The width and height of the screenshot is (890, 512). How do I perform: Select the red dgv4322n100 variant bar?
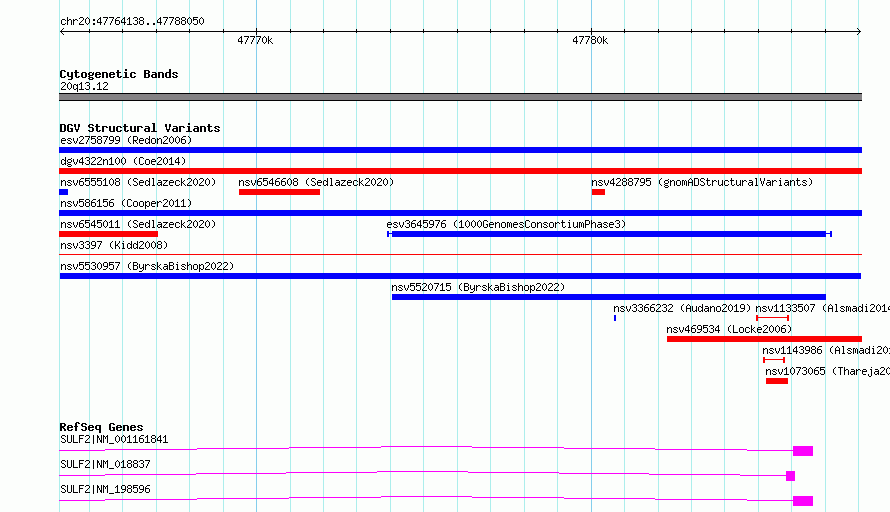(460, 171)
